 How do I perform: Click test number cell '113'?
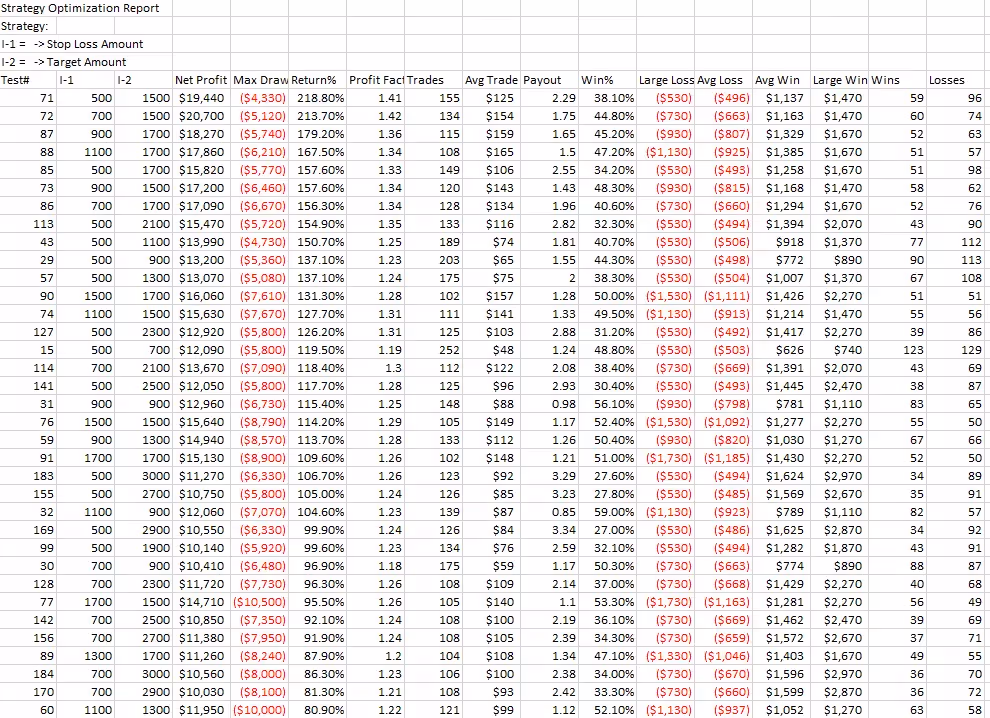click(28, 224)
